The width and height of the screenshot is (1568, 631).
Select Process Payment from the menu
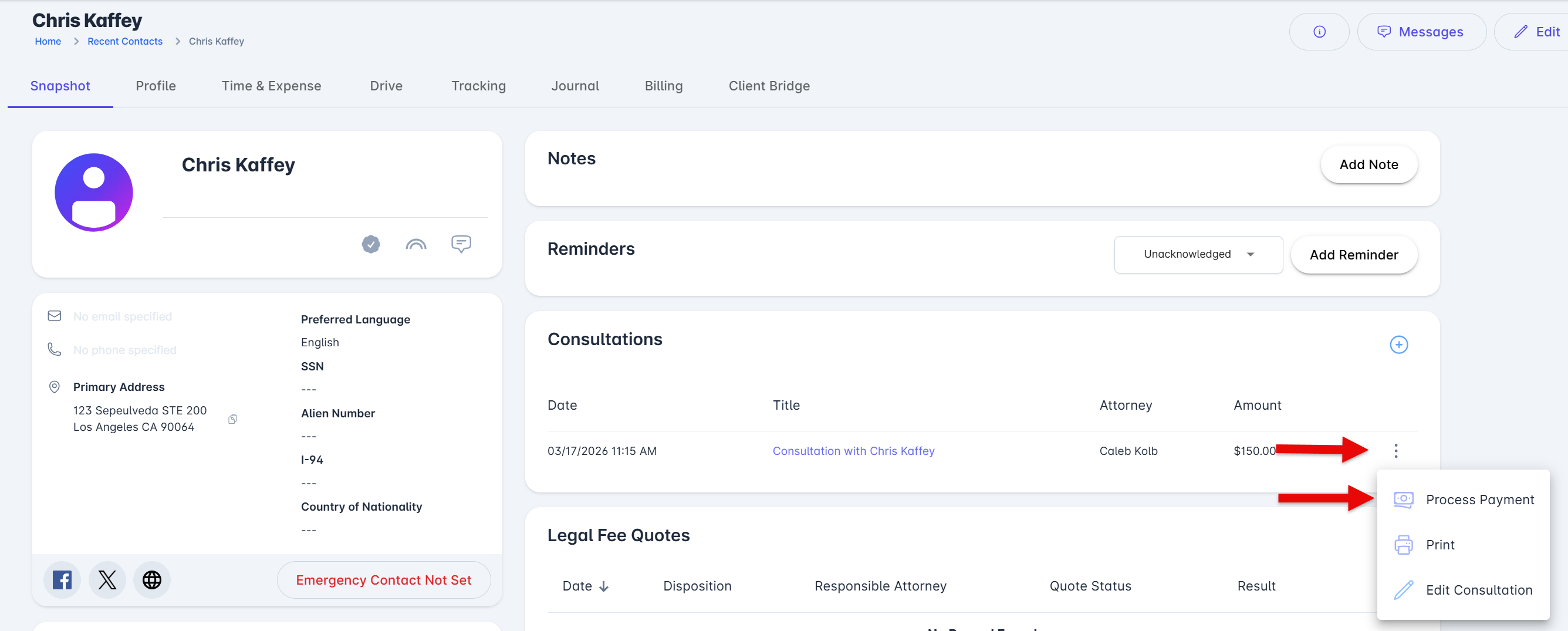point(1479,500)
